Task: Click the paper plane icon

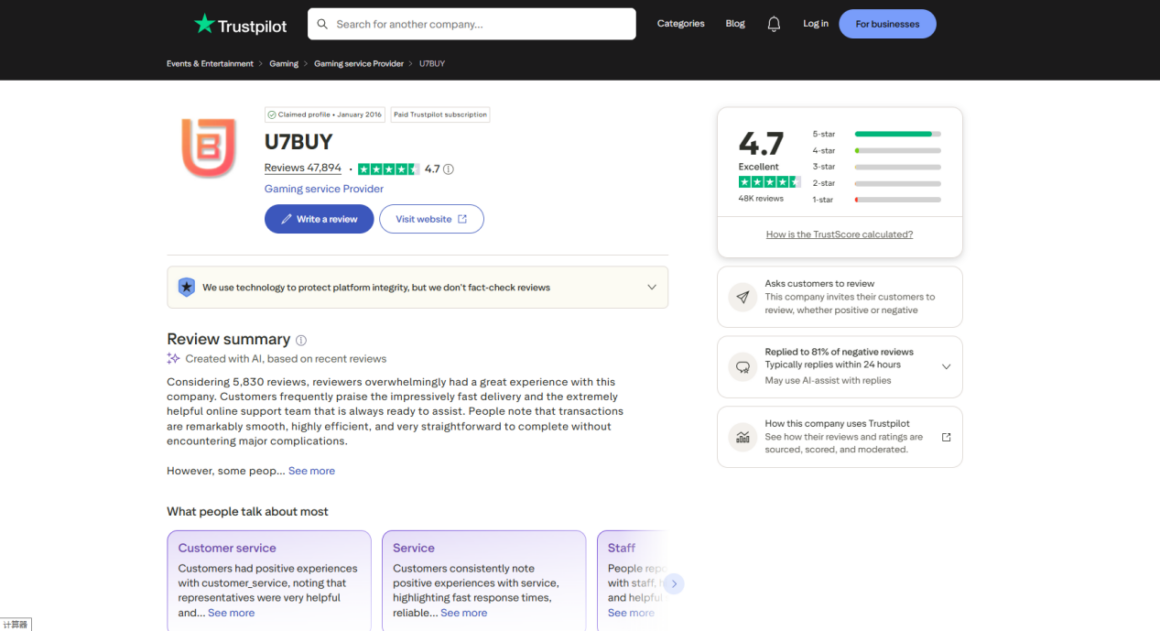Action: point(743,297)
